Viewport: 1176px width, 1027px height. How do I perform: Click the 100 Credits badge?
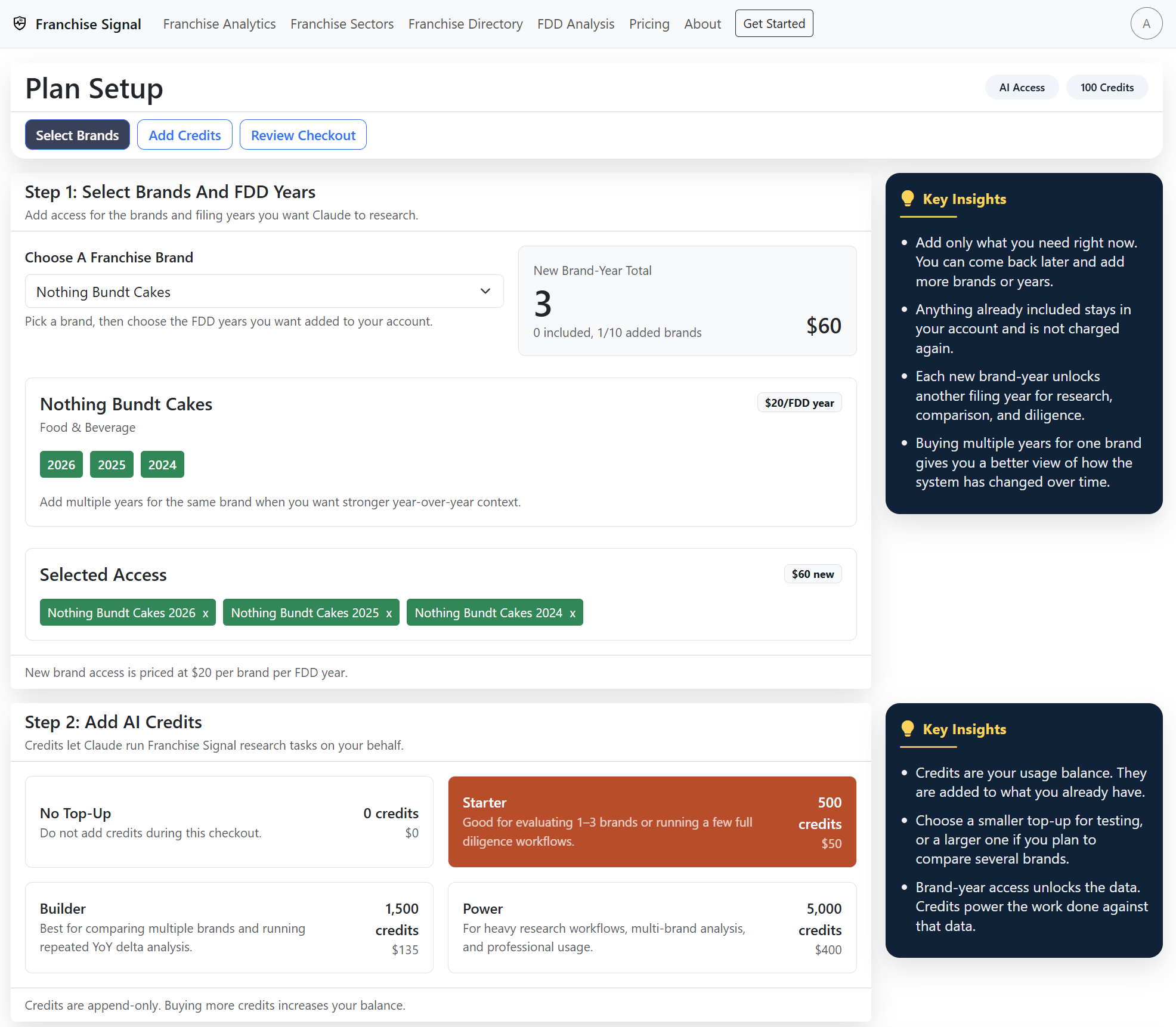pos(1107,87)
